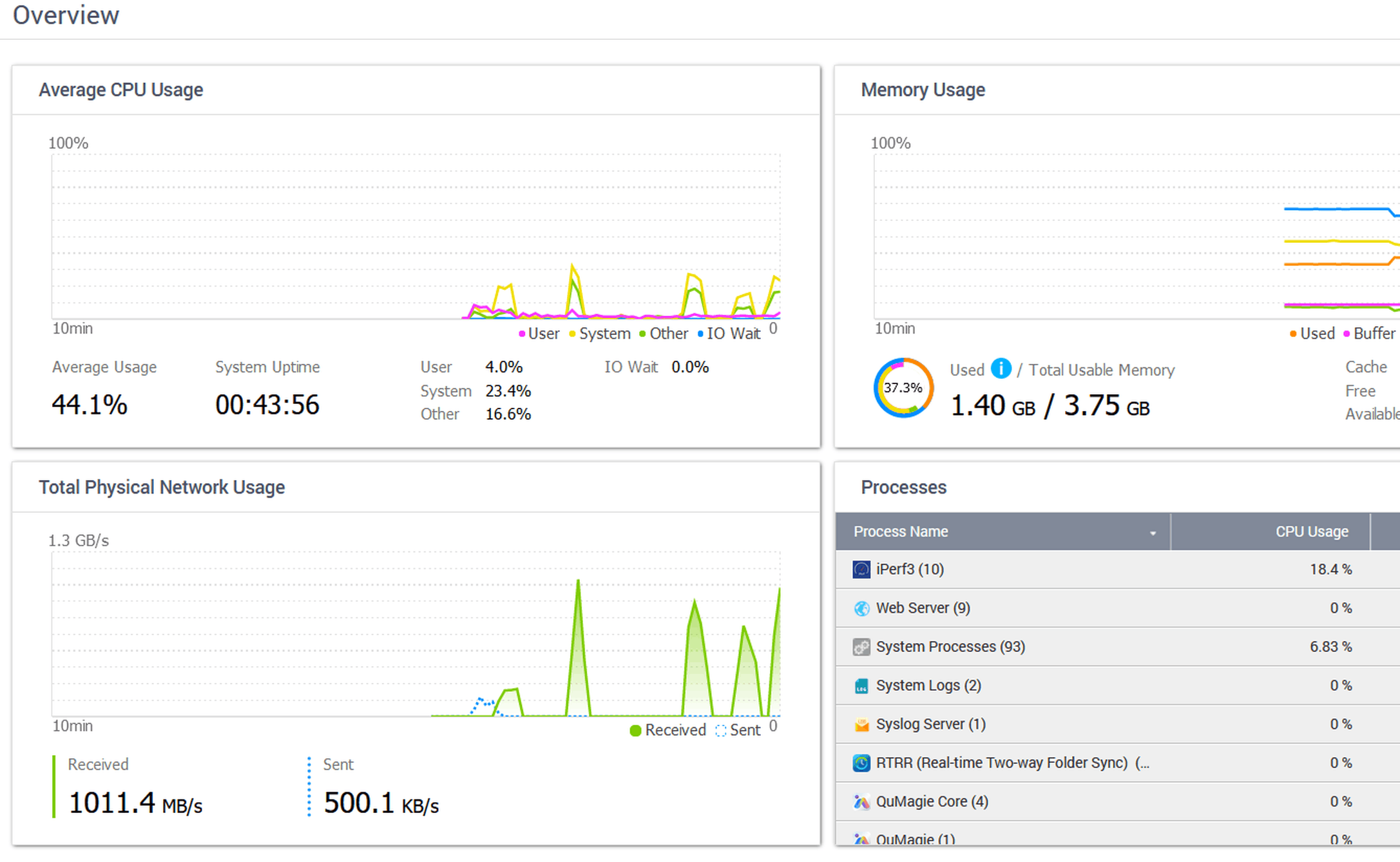The height and width of the screenshot is (862, 1400).
Task: Toggle the IO Wait series in CPU legend
Action: point(729,334)
